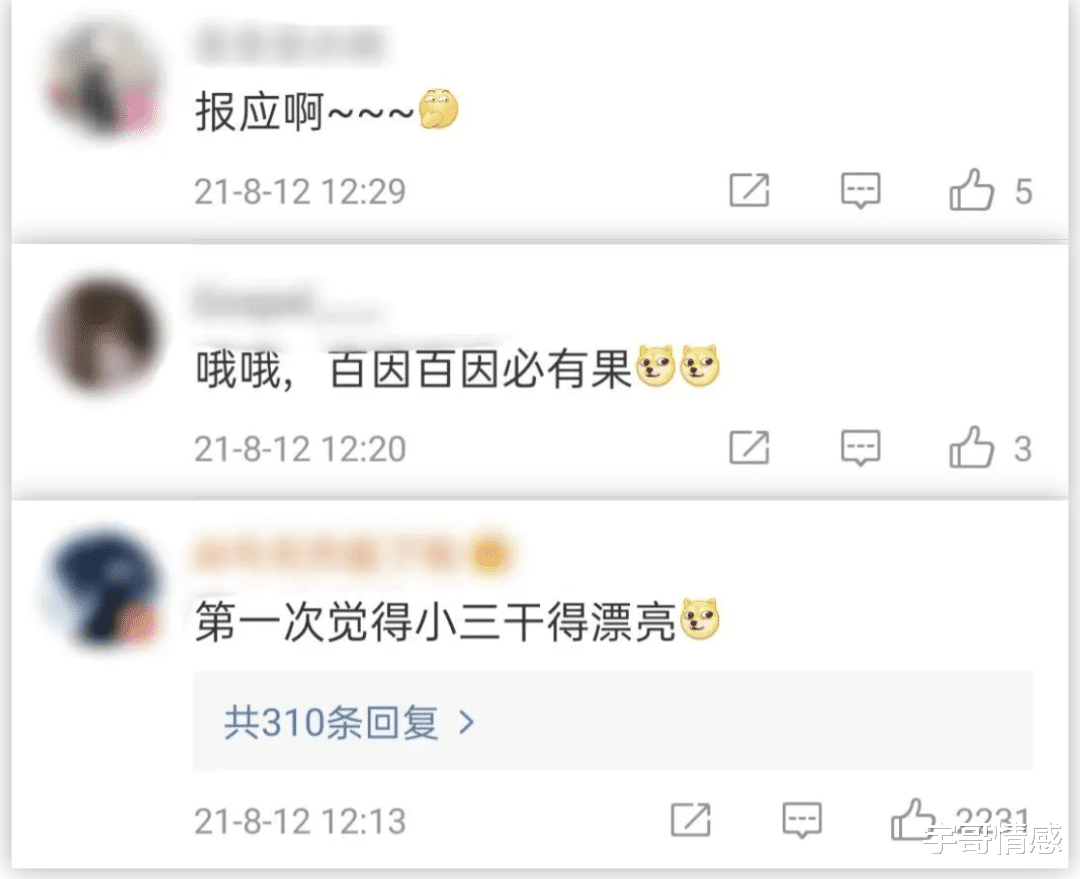Open the blurred username of first commenter
The width and height of the screenshot is (1080, 879).
[x=289, y=45]
